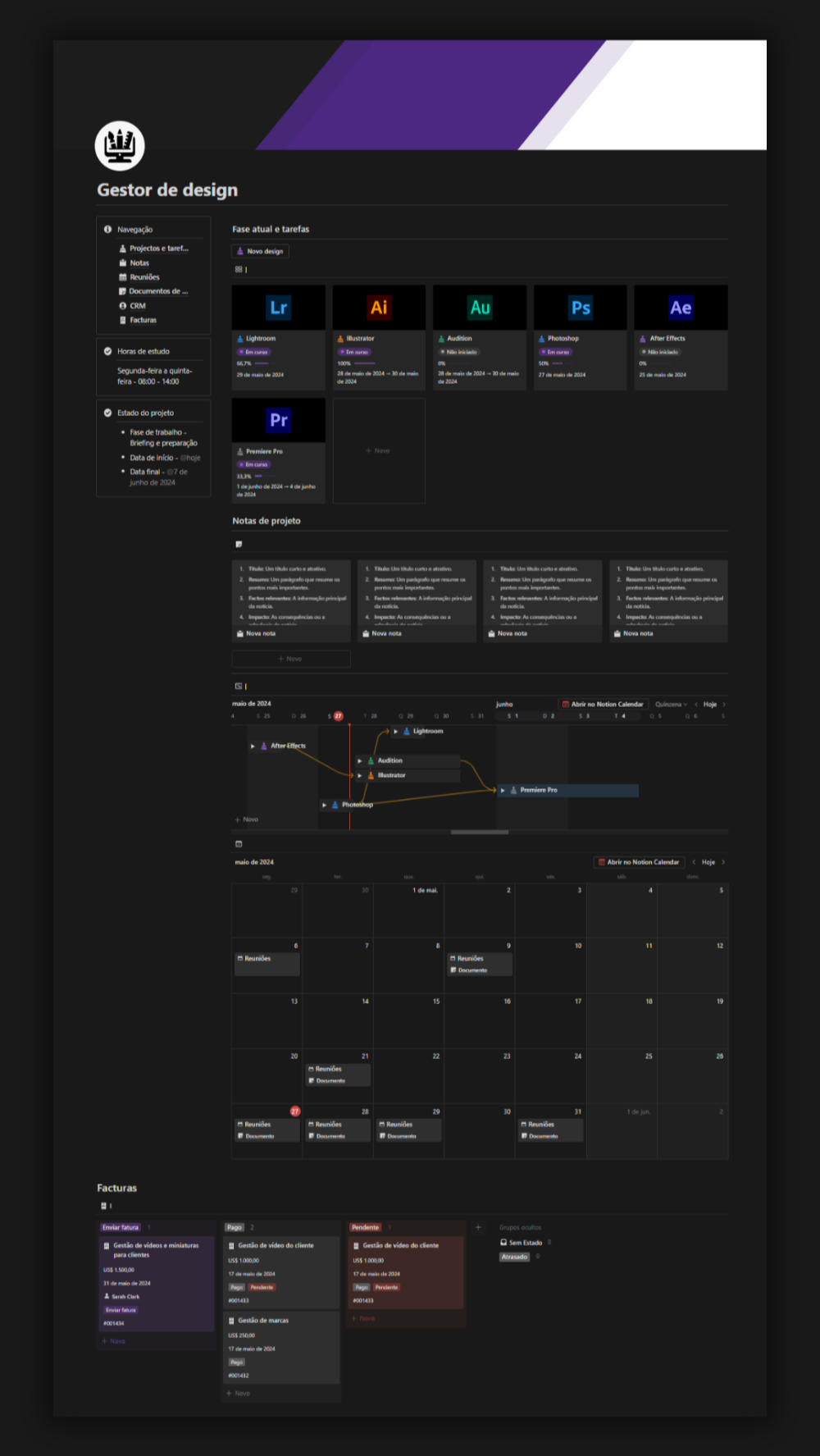Open the Audition Au cover thumbnail
Image resolution: width=820 pixels, height=1456 pixels.
point(480,308)
